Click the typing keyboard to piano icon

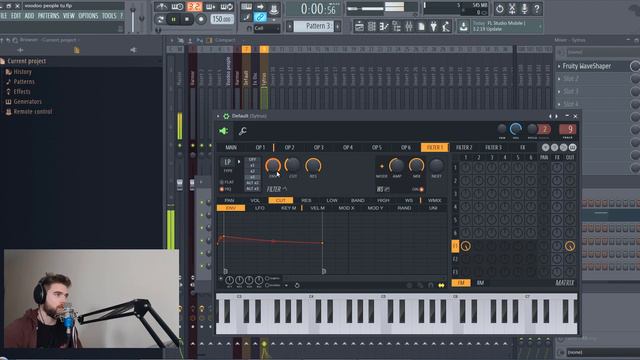(x=247, y=7)
